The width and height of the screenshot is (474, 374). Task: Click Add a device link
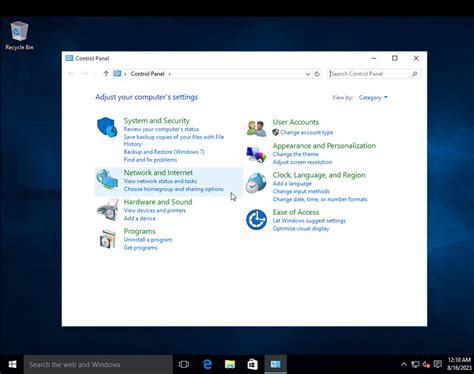[139, 218]
